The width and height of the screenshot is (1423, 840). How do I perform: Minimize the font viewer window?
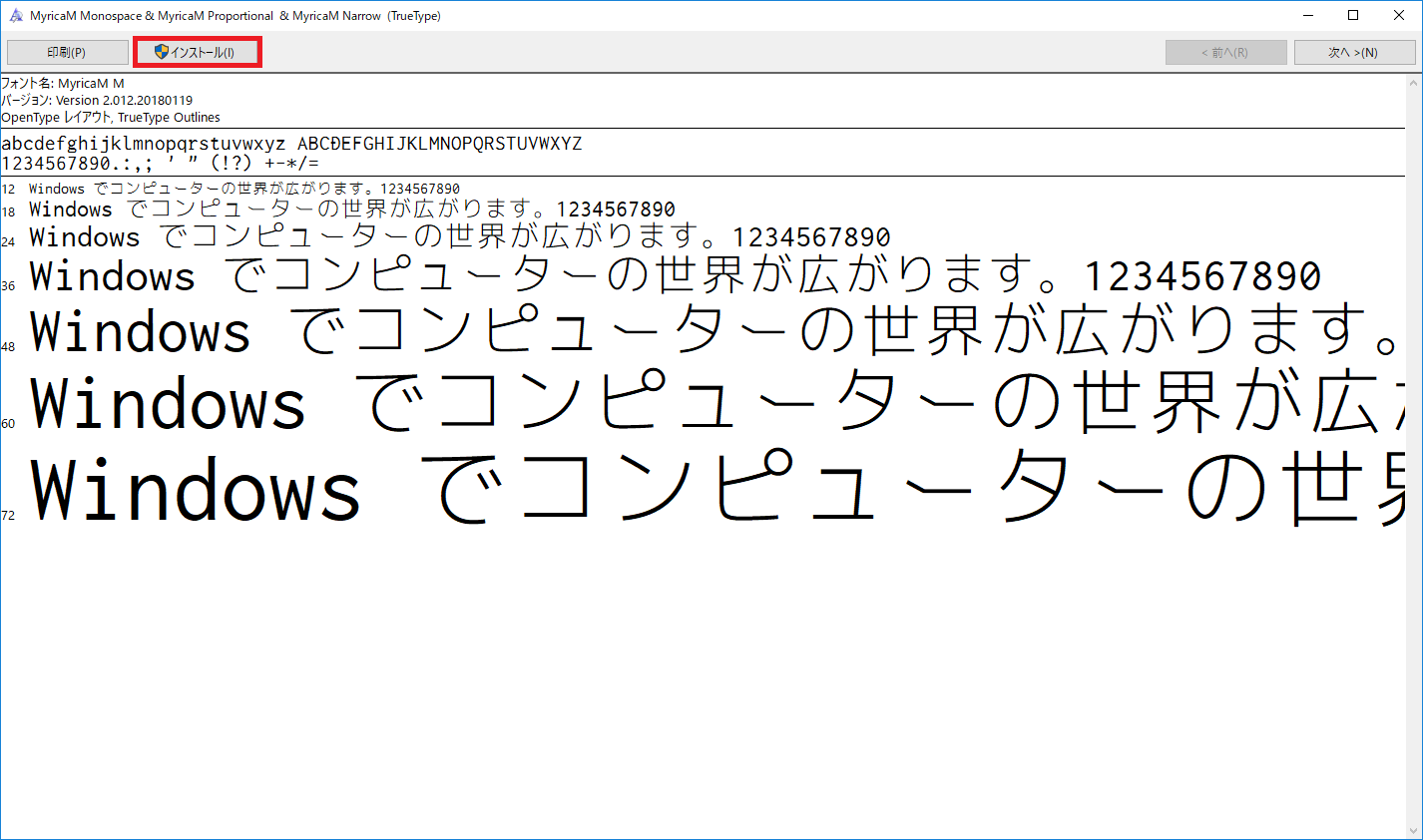click(1307, 15)
